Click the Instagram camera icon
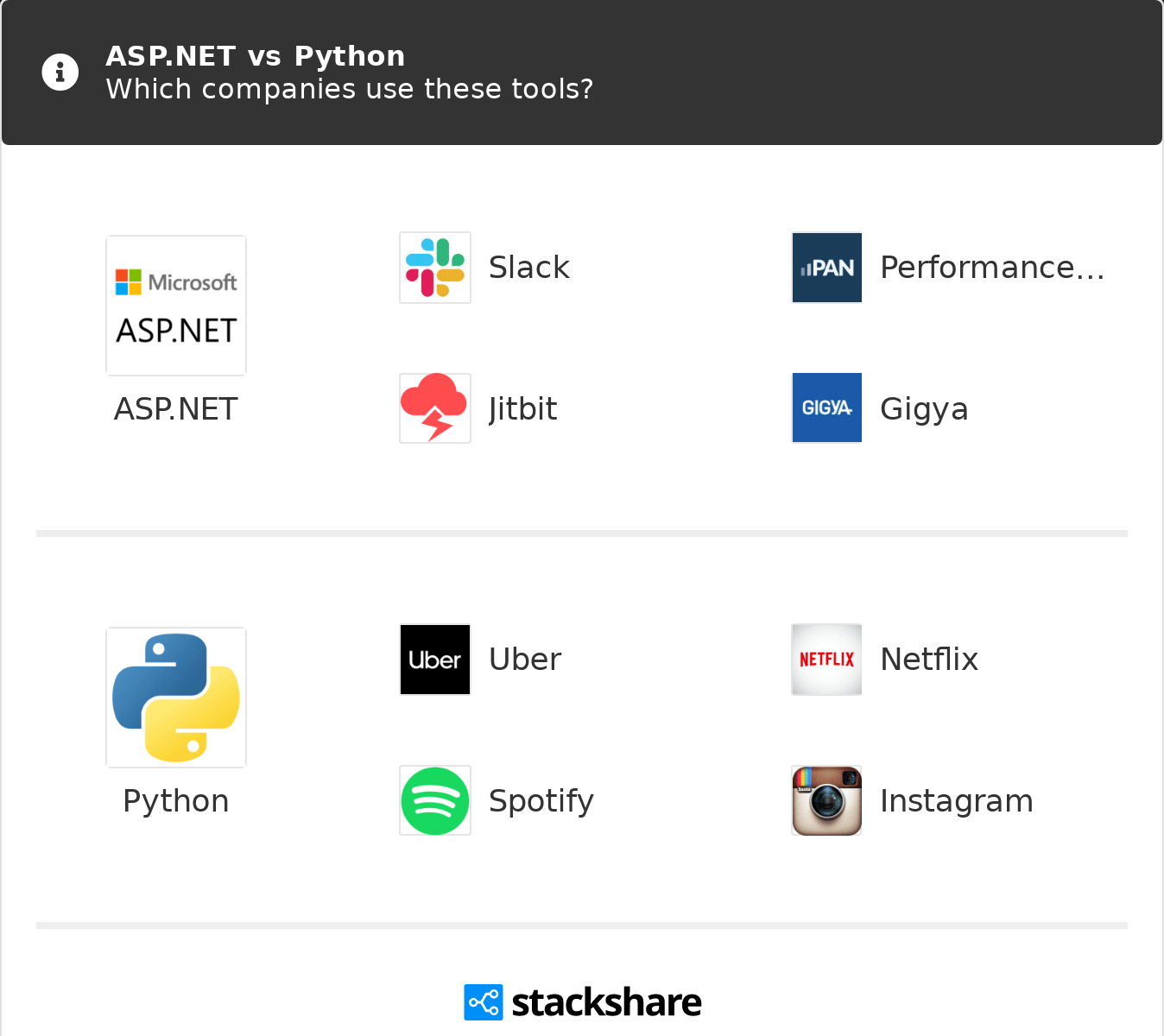The width and height of the screenshot is (1164, 1036). [x=827, y=800]
